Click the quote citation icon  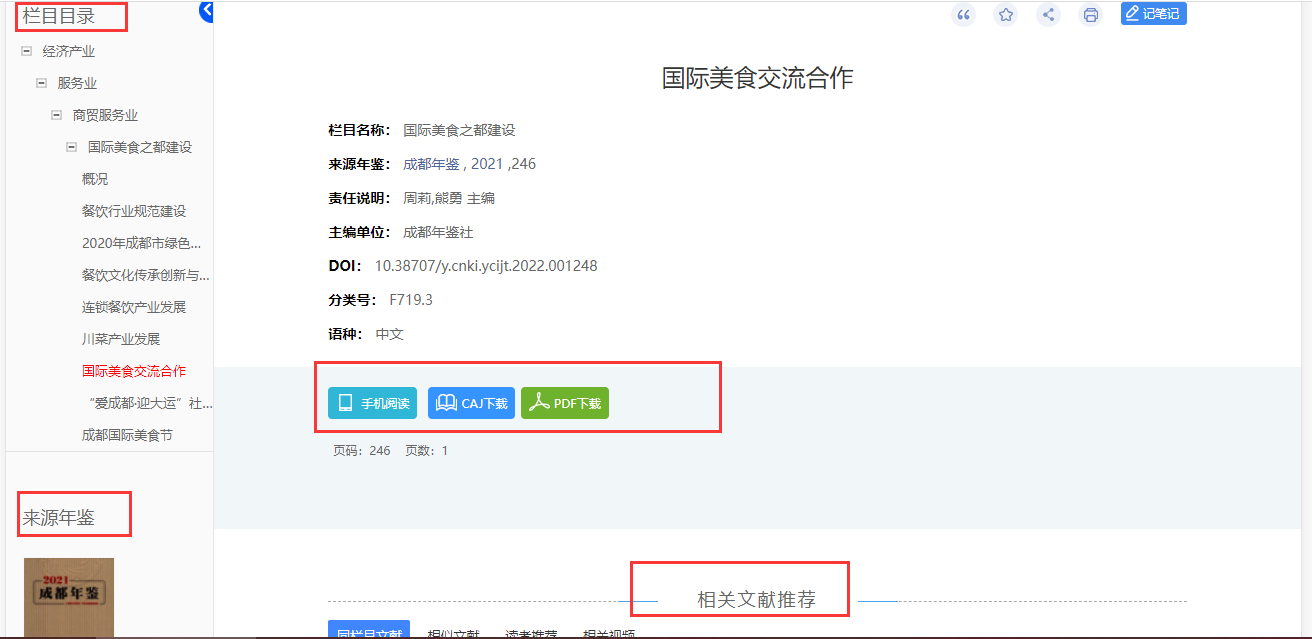pos(963,14)
